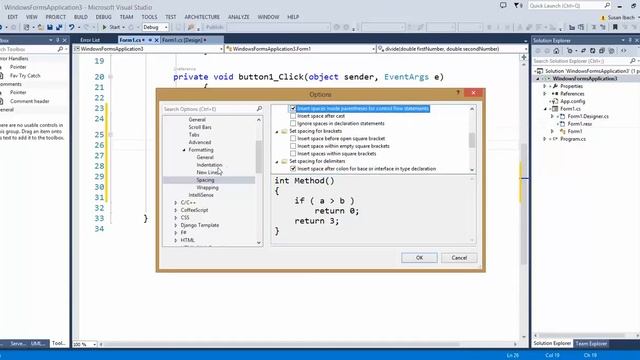Viewport: 640px width, 360px height.
Task: Open the ANALYZE menu
Action: click(x=238, y=17)
